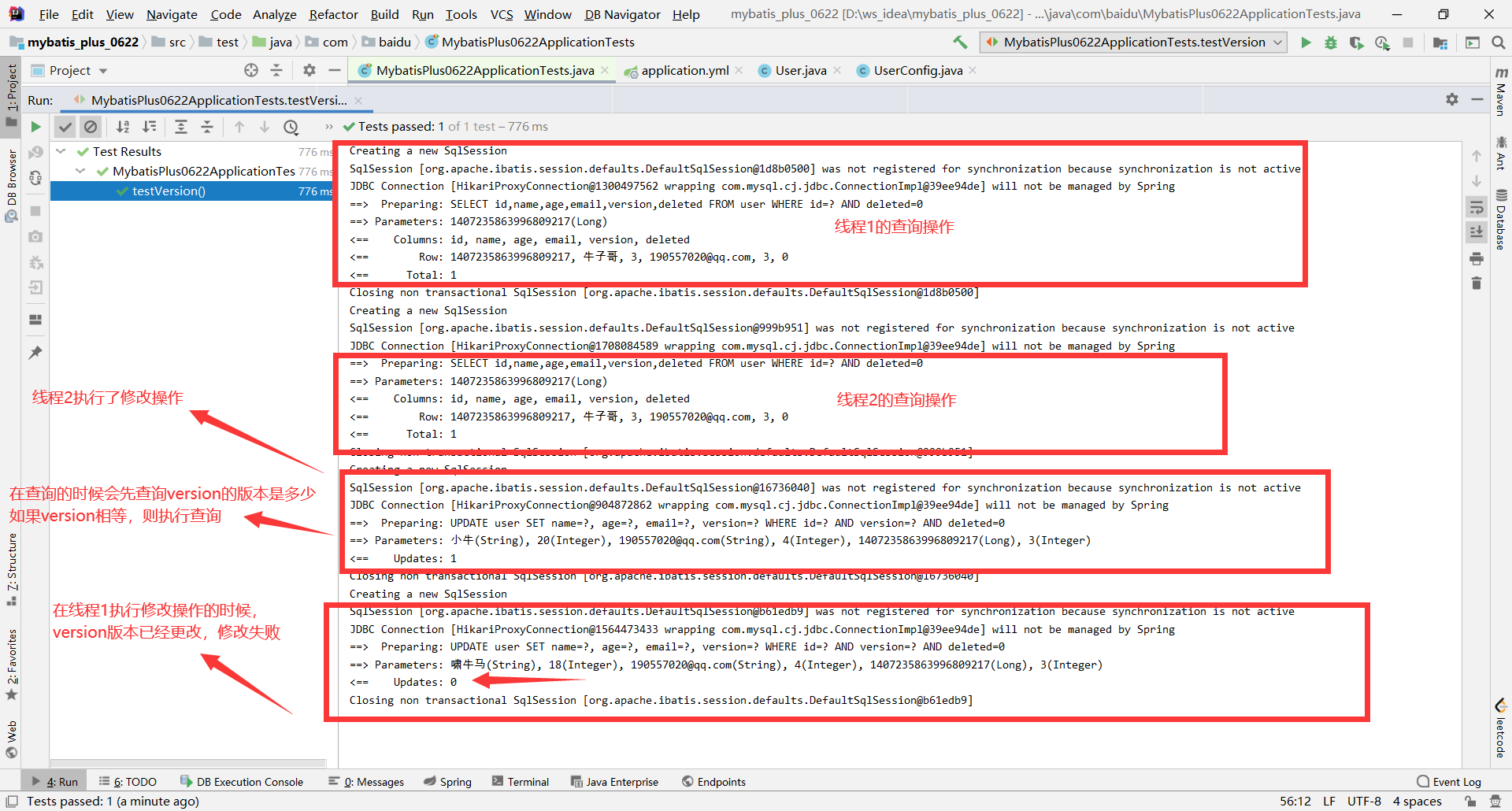This screenshot has width=1512, height=811.
Task: Collapse Test Results tree node
Action: click(x=61, y=151)
